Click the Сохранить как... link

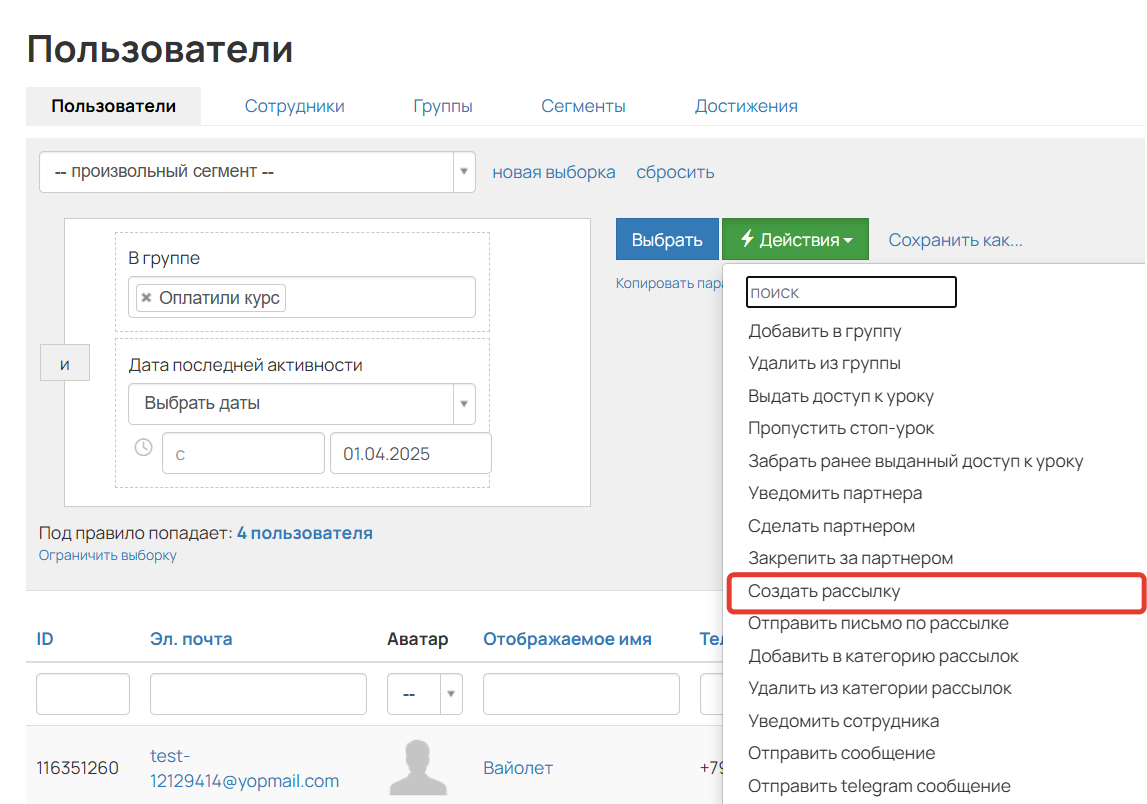[x=955, y=240]
